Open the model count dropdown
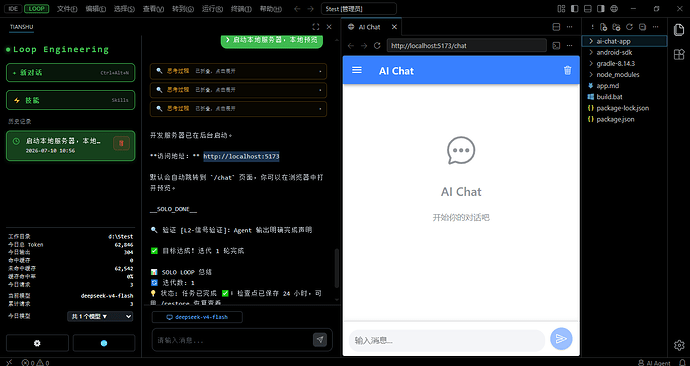The width and height of the screenshot is (690, 366). [100, 316]
